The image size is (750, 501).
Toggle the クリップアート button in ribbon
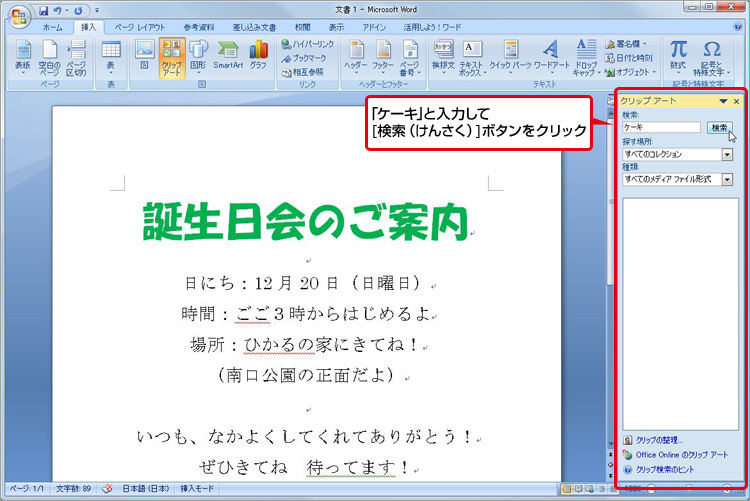coord(172,58)
